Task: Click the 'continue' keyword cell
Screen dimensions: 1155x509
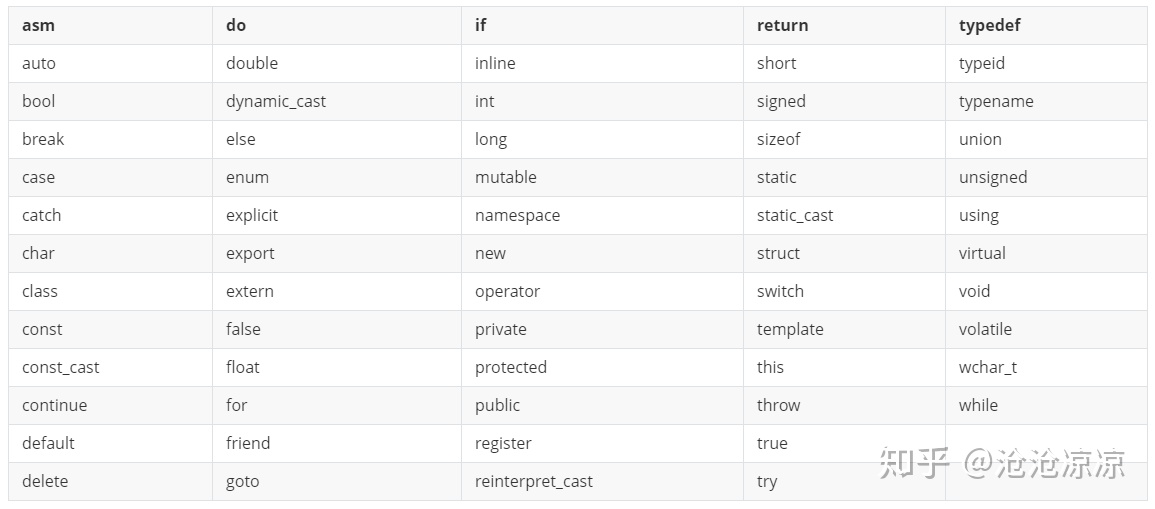Action: click(54, 405)
